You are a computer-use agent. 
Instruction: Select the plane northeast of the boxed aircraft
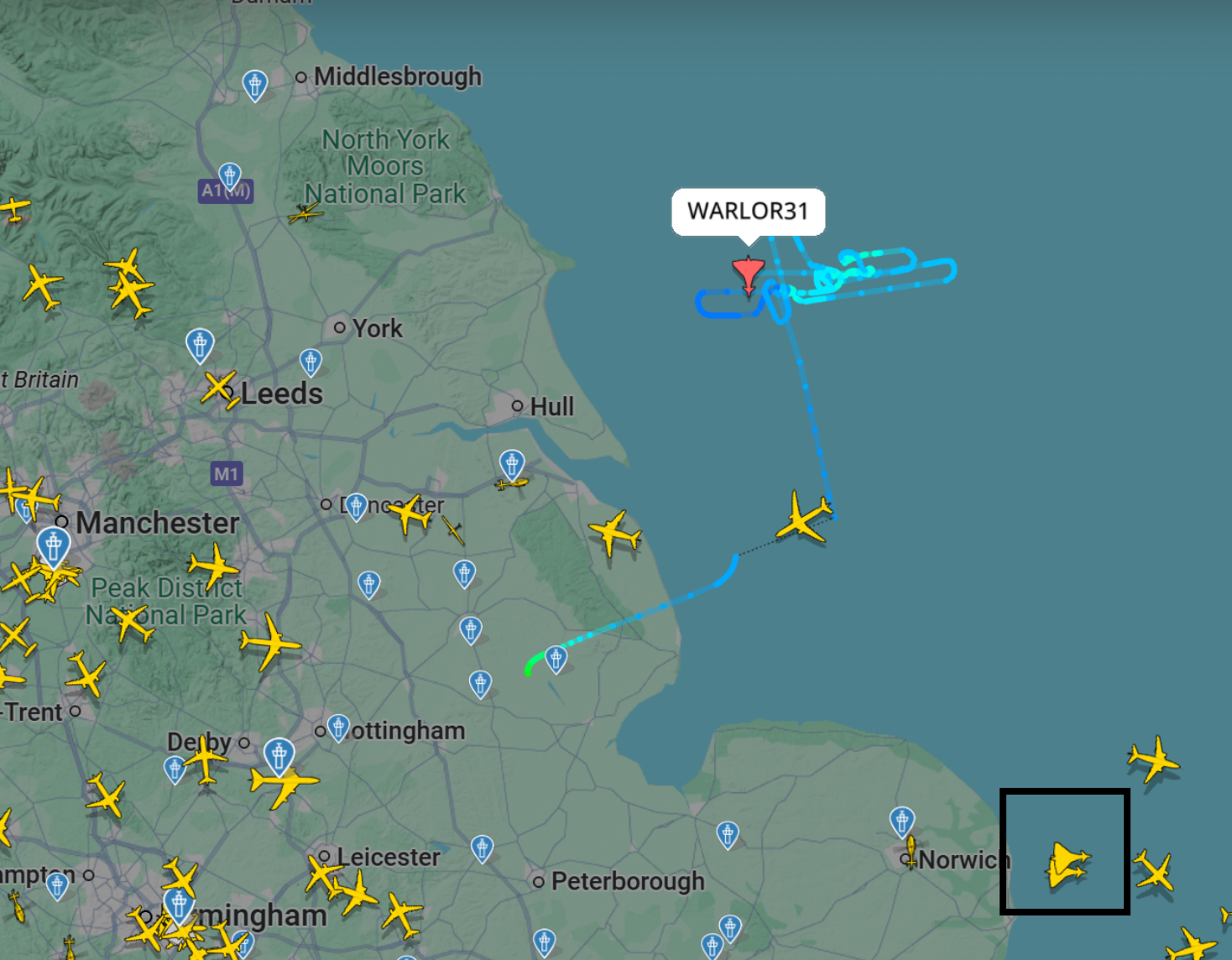coord(1154,760)
